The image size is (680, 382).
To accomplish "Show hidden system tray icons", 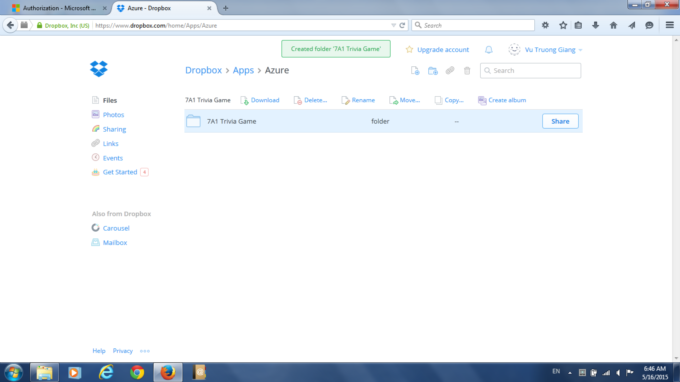I will click(x=570, y=372).
